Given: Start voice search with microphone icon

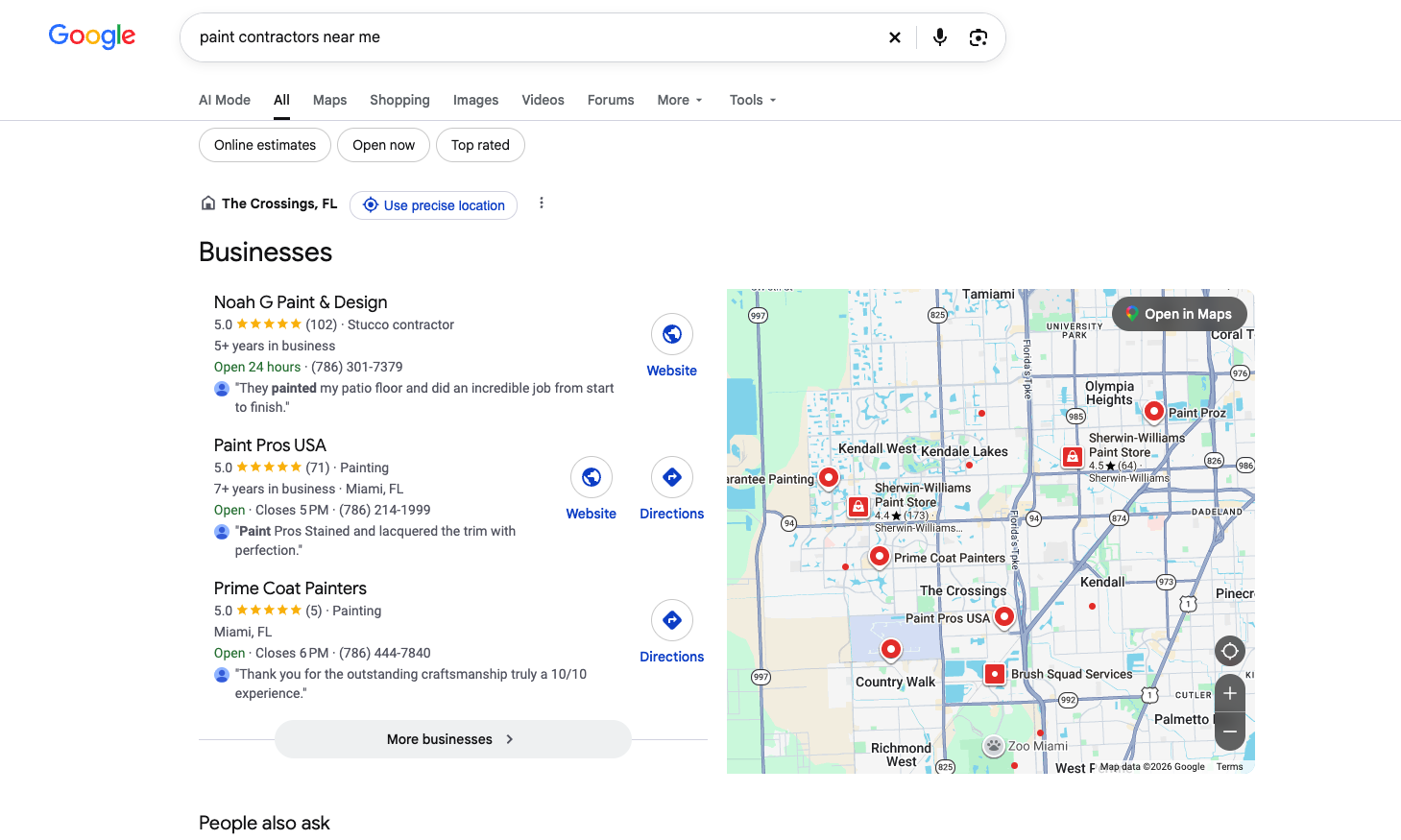Looking at the screenshot, I should point(940,37).
